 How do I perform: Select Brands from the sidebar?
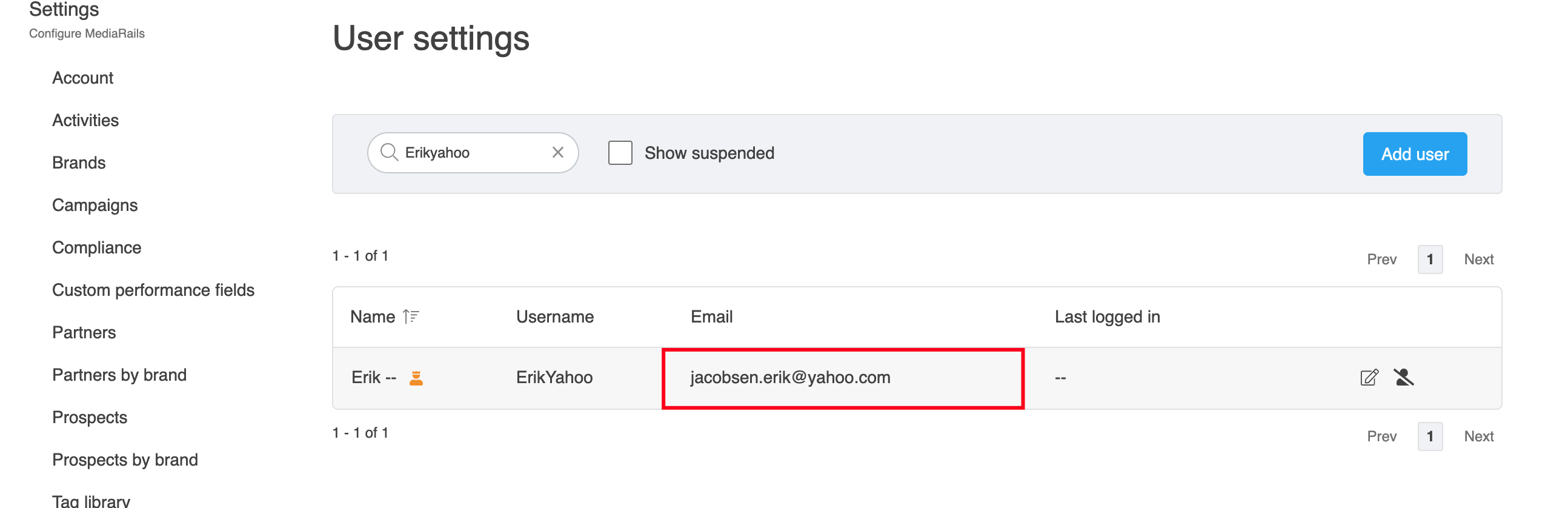(x=79, y=162)
